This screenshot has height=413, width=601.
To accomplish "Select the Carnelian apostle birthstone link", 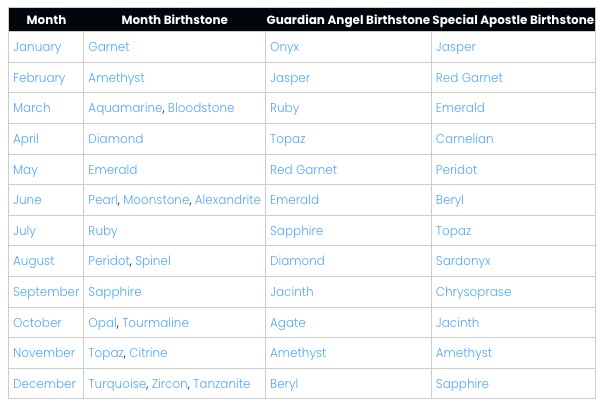I will pos(464,139).
